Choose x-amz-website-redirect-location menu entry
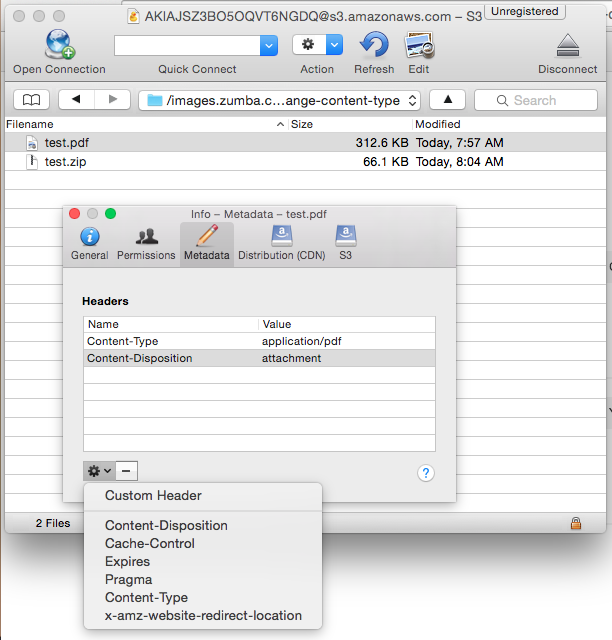Viewport: 612px width, 640px height. click(203, 615)
